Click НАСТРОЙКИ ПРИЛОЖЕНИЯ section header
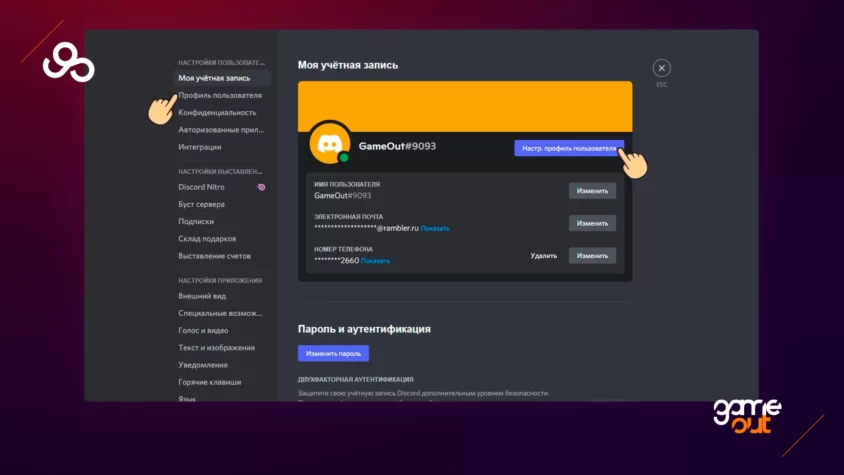Viewport: 844px width, 475px height. [x=220, y=281]
